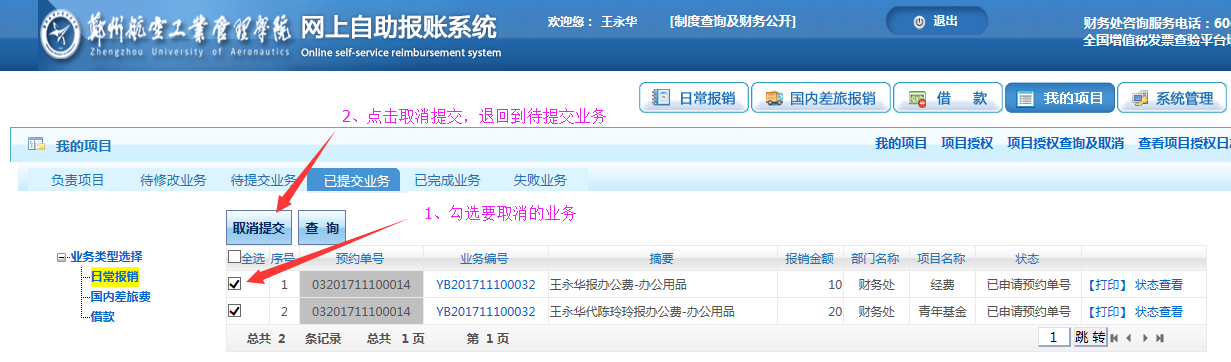
Task: Click 【打印】 for the 青年基金 row
Action: [x=1107, y=311]
